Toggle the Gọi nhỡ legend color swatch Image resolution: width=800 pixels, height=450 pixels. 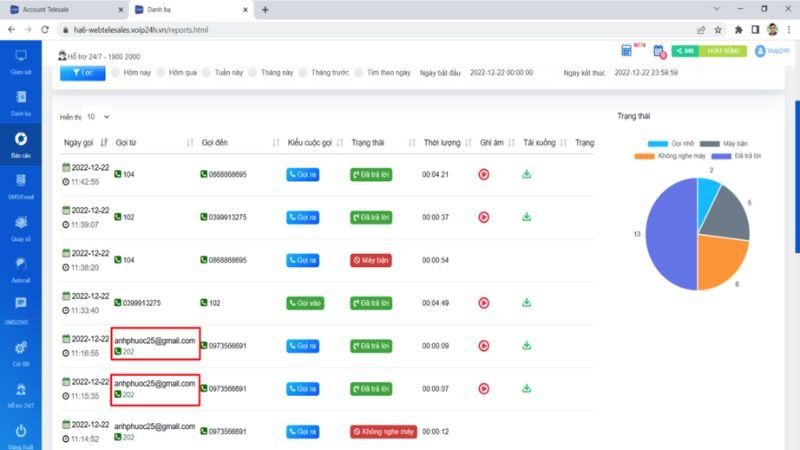pyautogui.click(x=658, y=144)
